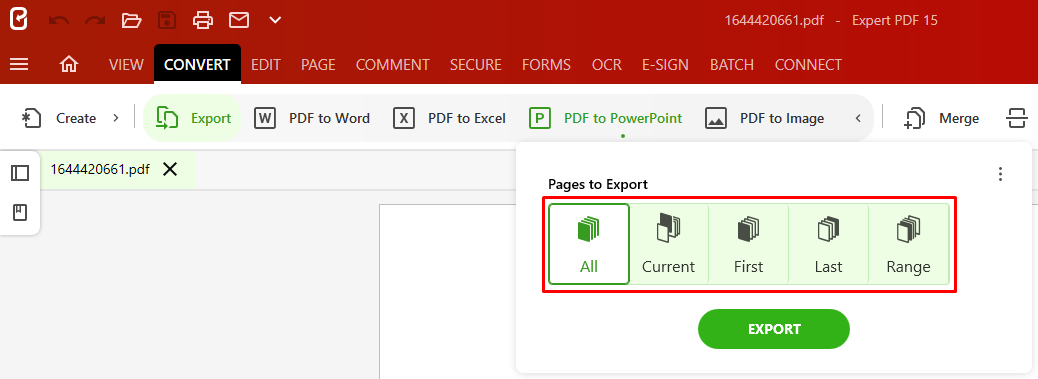Click the Expert PDF logo icon
This screenshot has width=1038, height=379.
[x=19, y=20]
